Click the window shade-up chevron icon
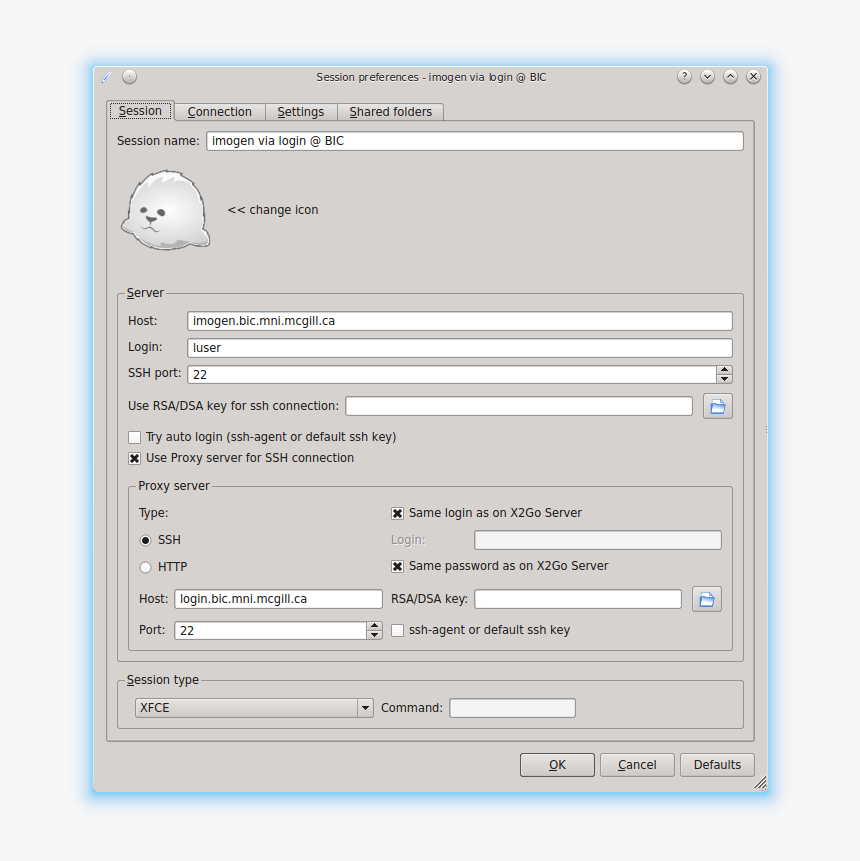This screenshot has height=861, width=860. click(730, 76)
